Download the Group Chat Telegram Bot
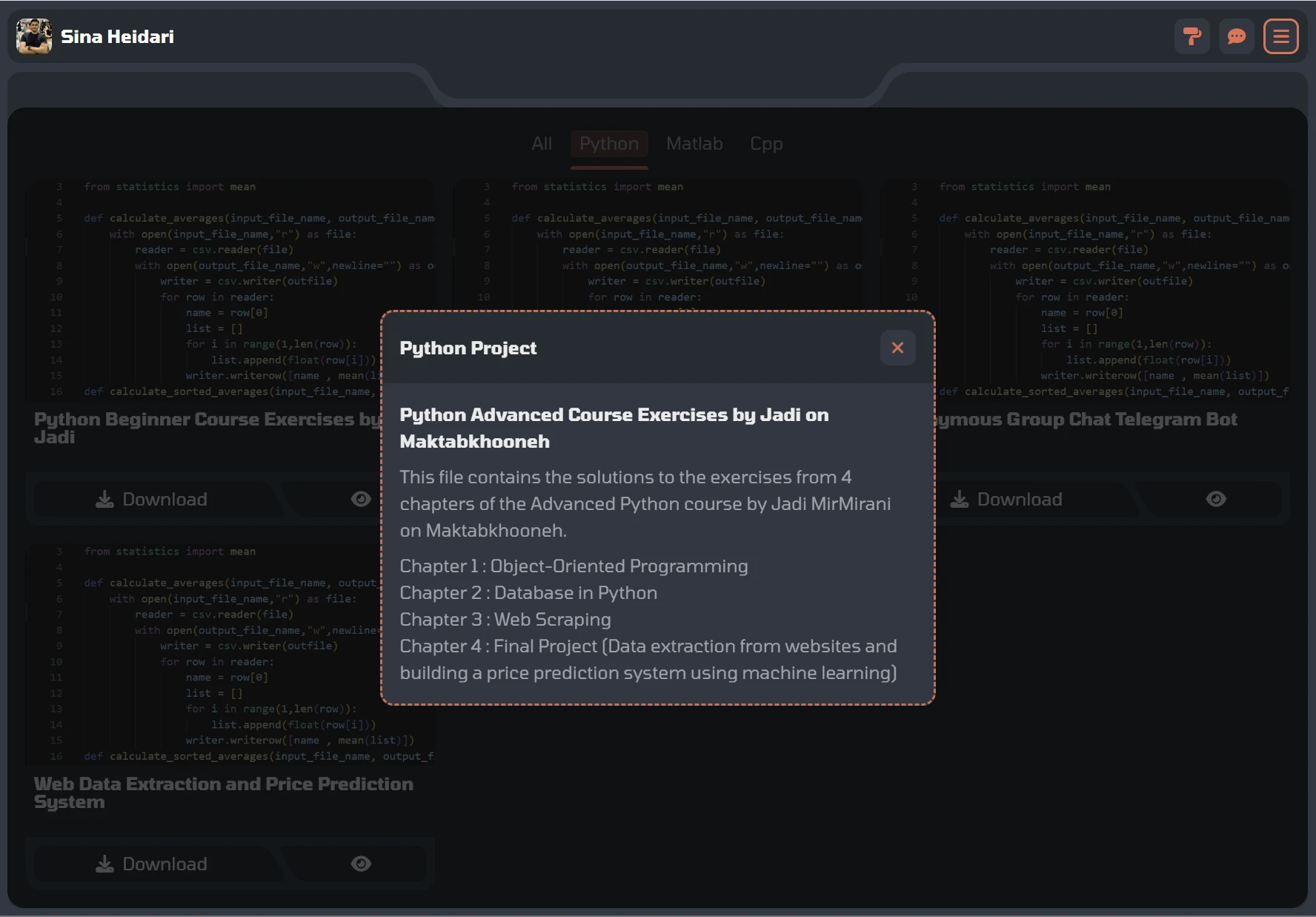Screen dimensions: 1316x917 pos(1006,499)
